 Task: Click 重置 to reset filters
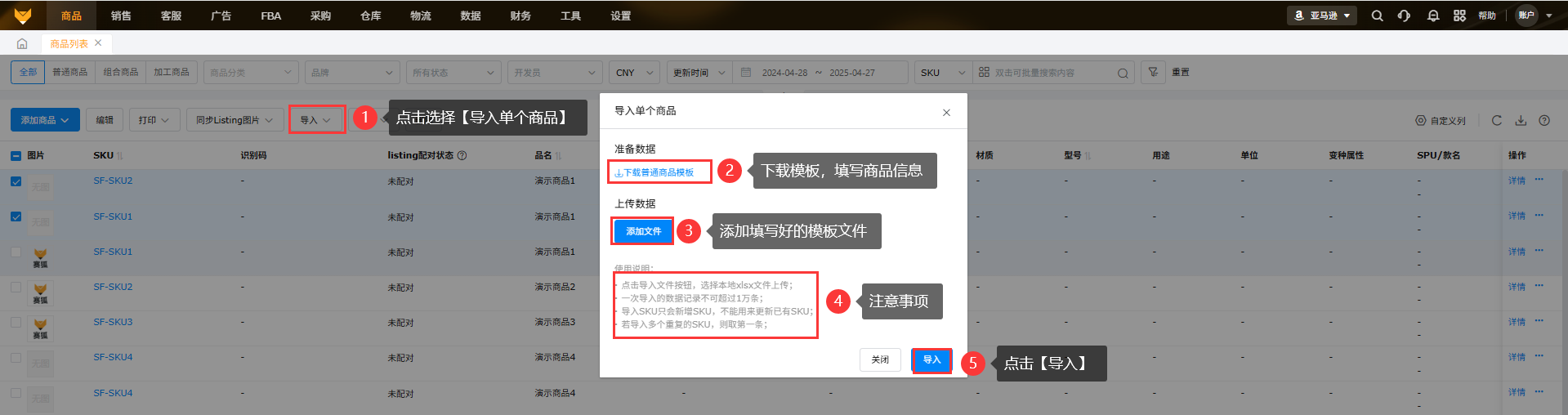tap(1181, 72)
